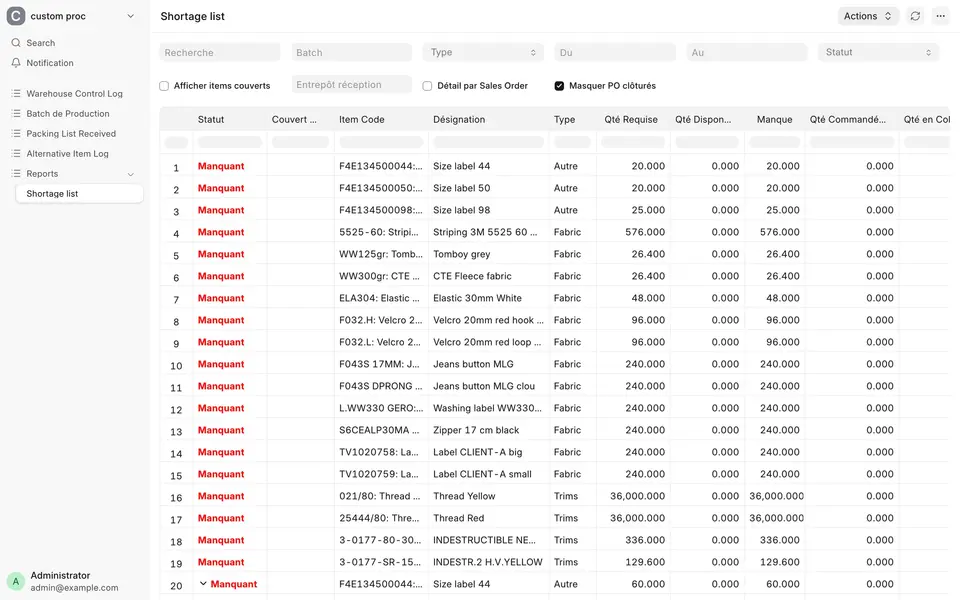The width and height of the screenshot is (960, 600).
Task: Click the Notification bell icon
Action: (16, 63)
